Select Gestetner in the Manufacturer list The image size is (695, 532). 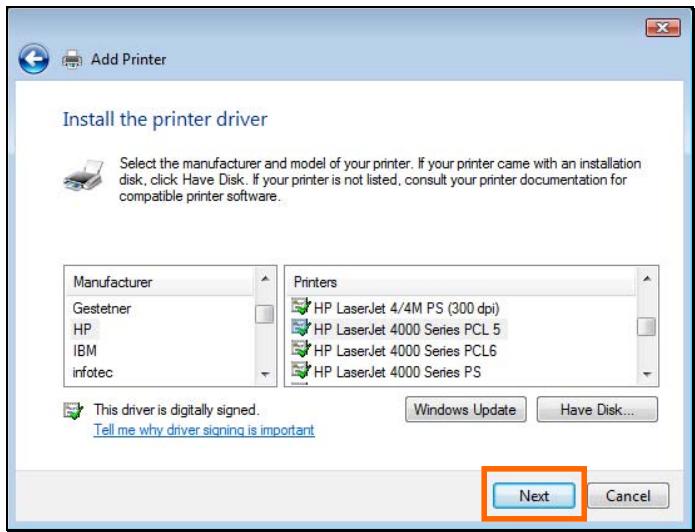point(102,308)
